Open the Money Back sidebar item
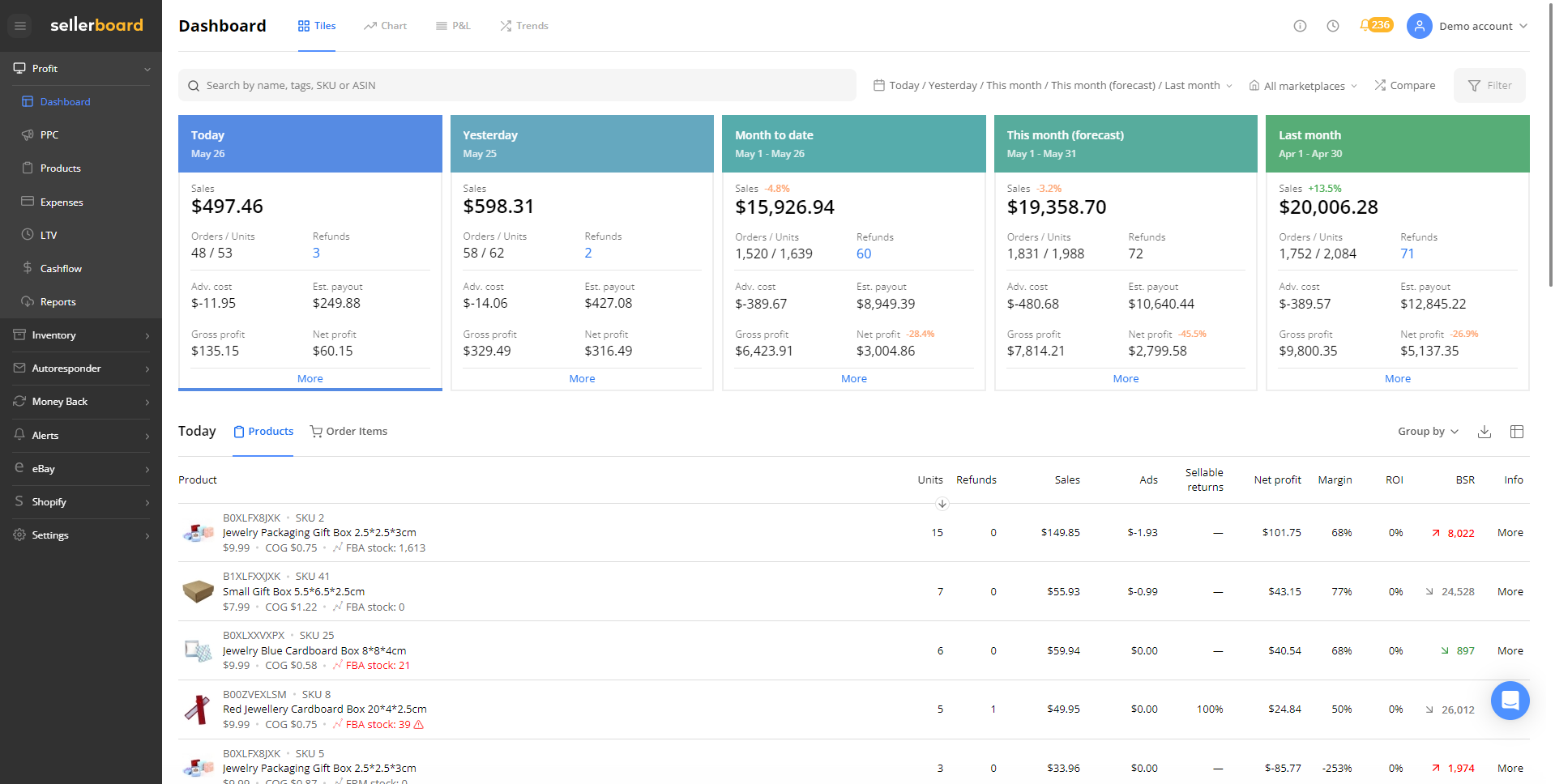1555x784 pixels. click(59, 401)
